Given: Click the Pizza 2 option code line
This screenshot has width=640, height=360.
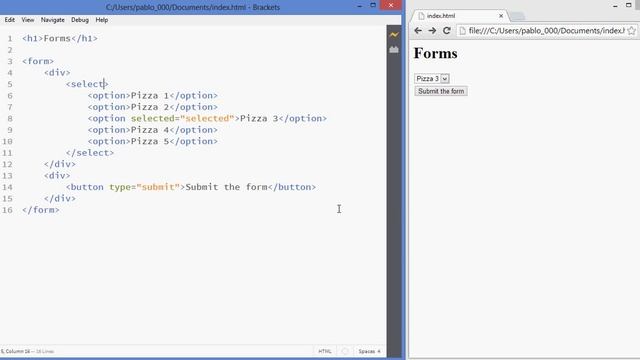Looking at the screenshot, I should click(x=153, y=107).
